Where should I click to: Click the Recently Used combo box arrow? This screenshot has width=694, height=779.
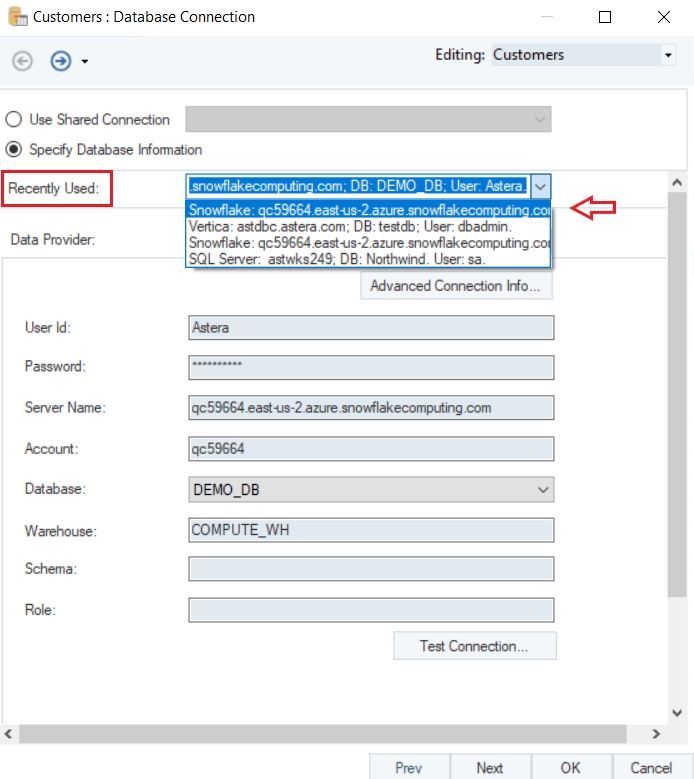click(x=540, y=187)
